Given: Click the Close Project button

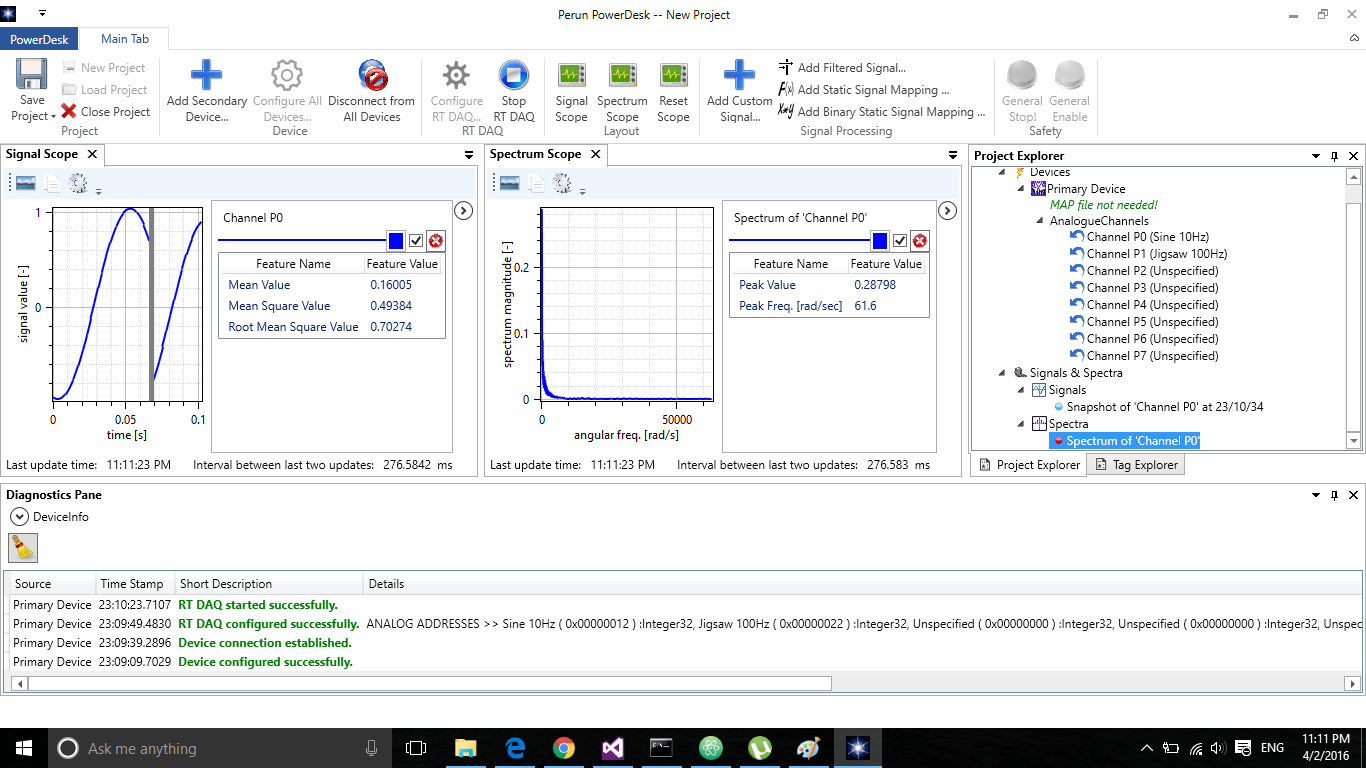Looking at the screenshot, I should [x=105, y=112].
